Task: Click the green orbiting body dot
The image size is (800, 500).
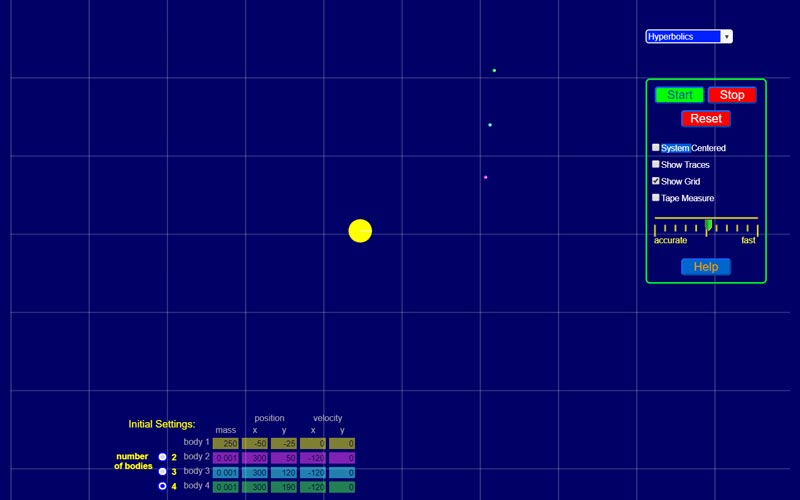Action: pyautogui.click(x=494, y=70)
